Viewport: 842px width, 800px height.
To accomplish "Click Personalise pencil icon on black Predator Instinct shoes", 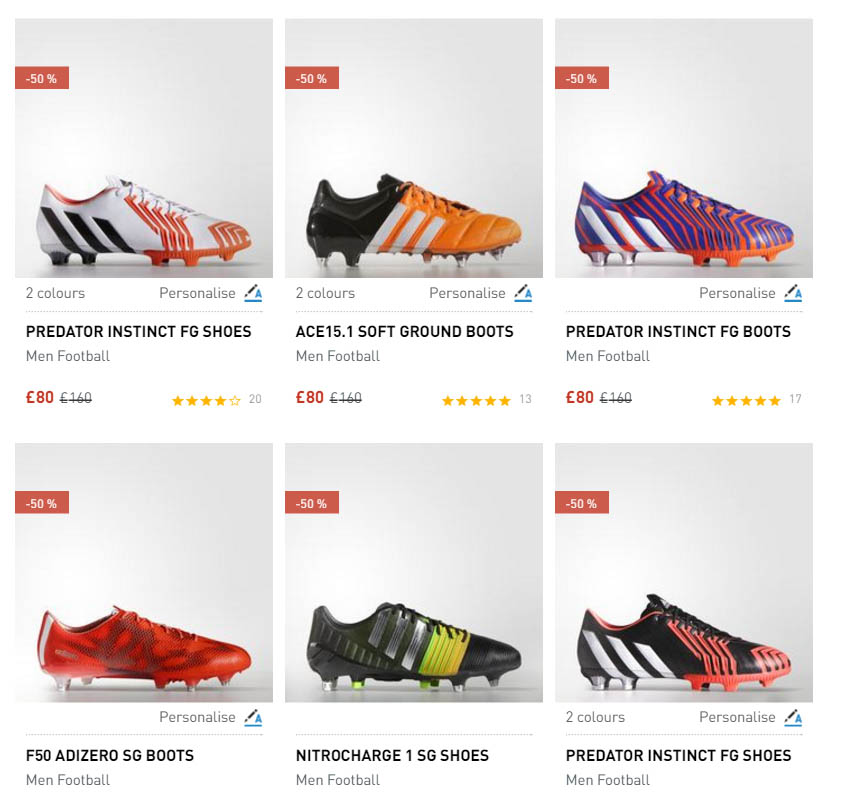I will click(x=793, y=717).
